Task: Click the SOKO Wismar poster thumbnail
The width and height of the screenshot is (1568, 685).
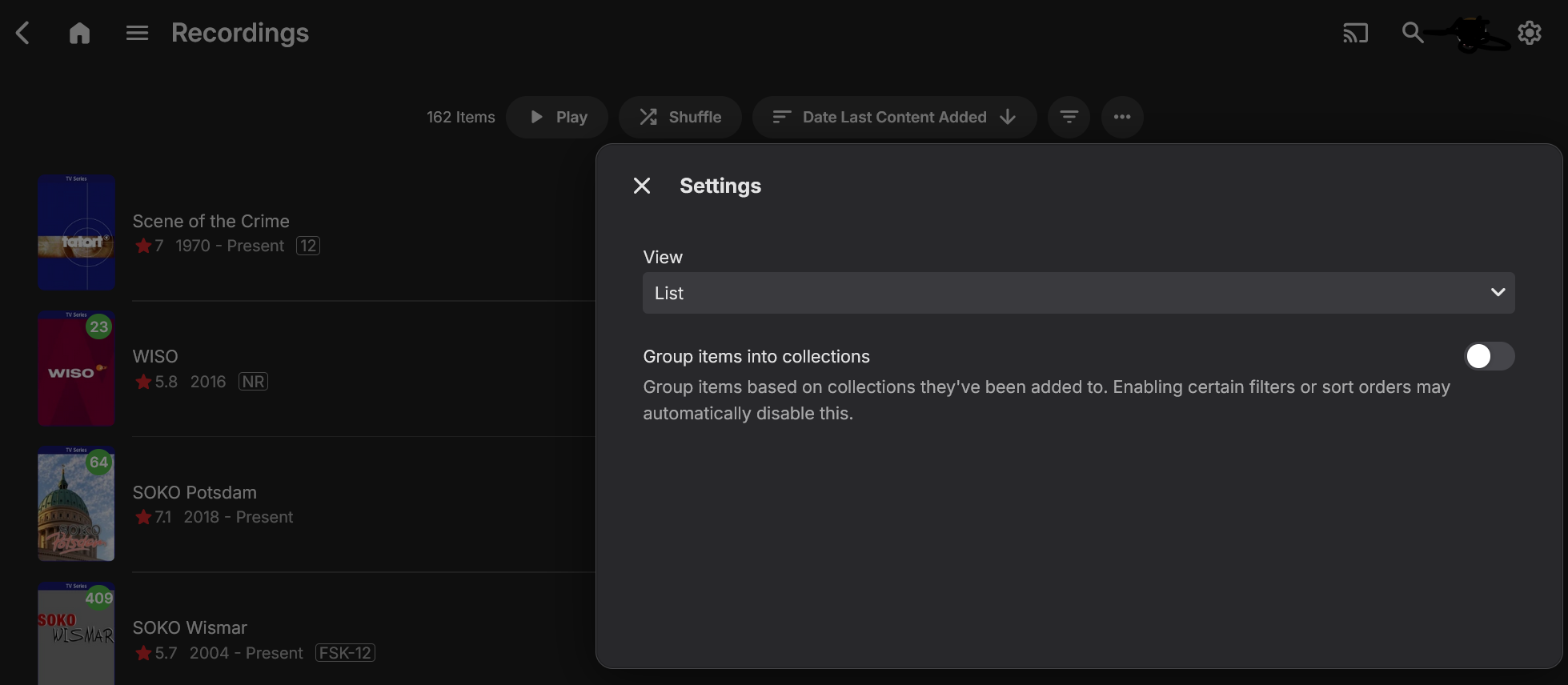Action: pyautogui.click(x=76, y=634)
